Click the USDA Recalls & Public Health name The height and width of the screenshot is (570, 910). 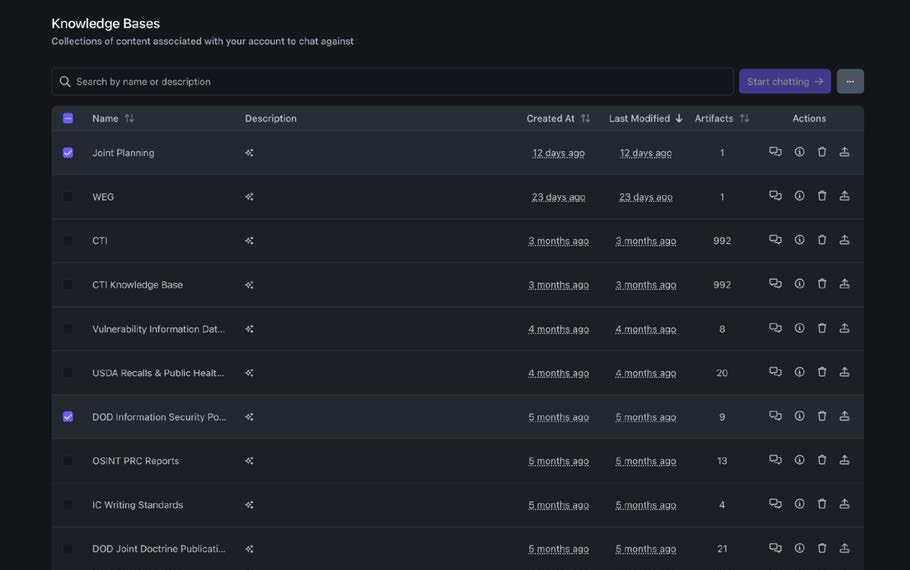[x=158, y=373]
